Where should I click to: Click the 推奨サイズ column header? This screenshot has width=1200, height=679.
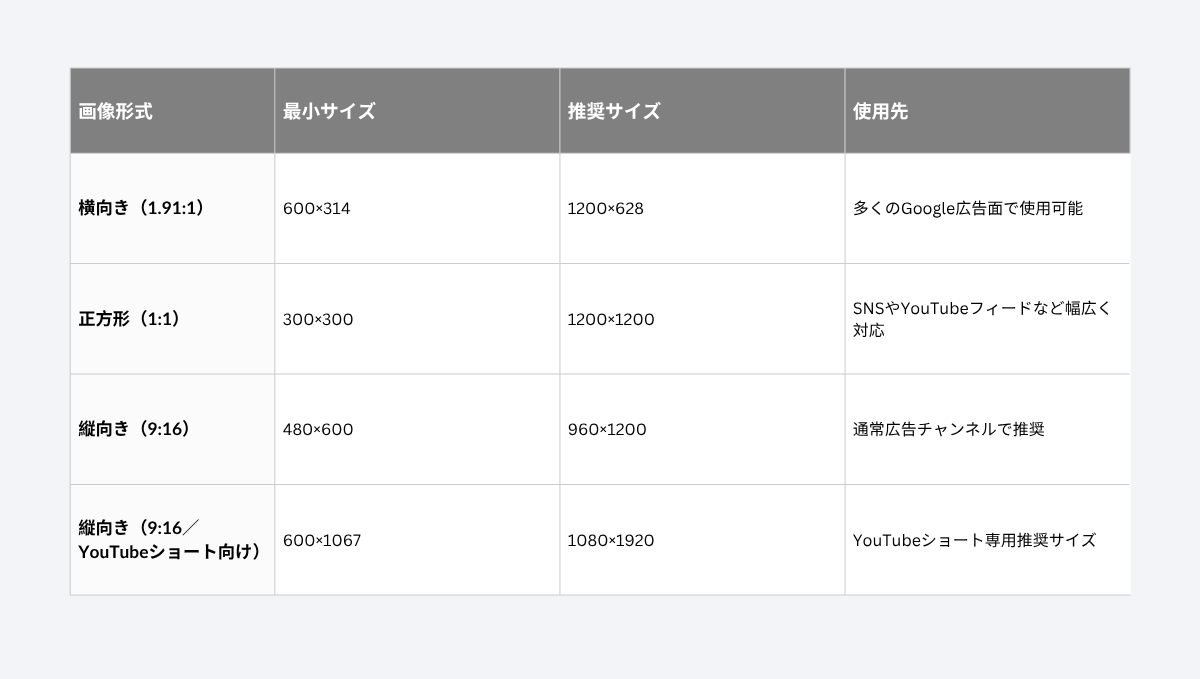(702, 111)
